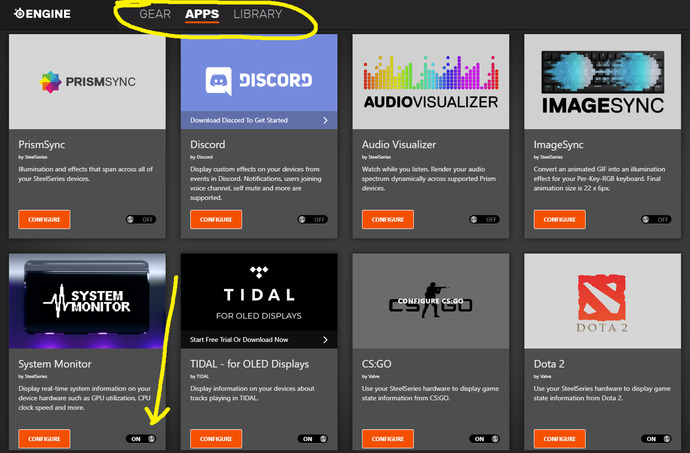The height and width of the screenshot is (453, 690).
Task: Expand the Download Discord To Get Started arrow
Action: tap(325, 120)
